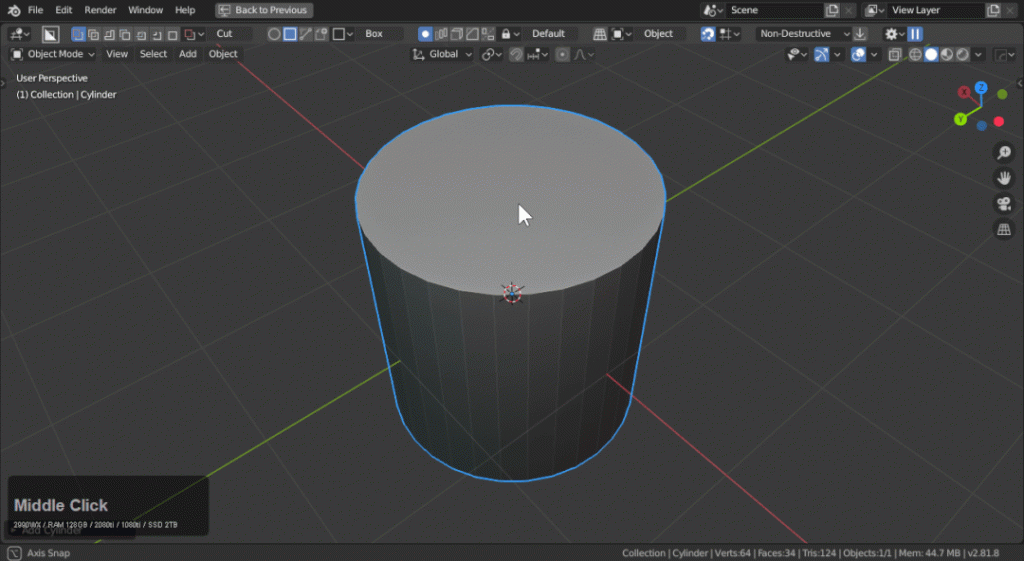Open the viewport Add menu
The width and height of the screenshot is (1024, 561).
coord(187,54)
